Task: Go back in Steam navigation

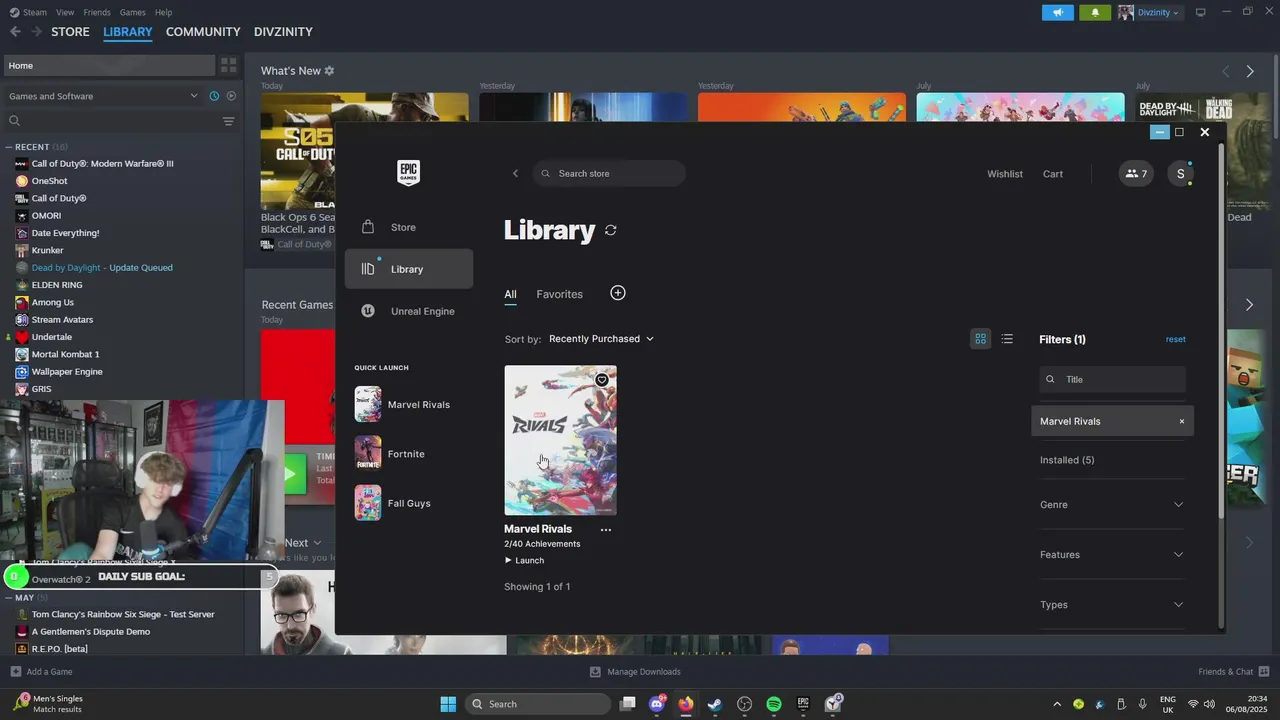Action: 15,32
